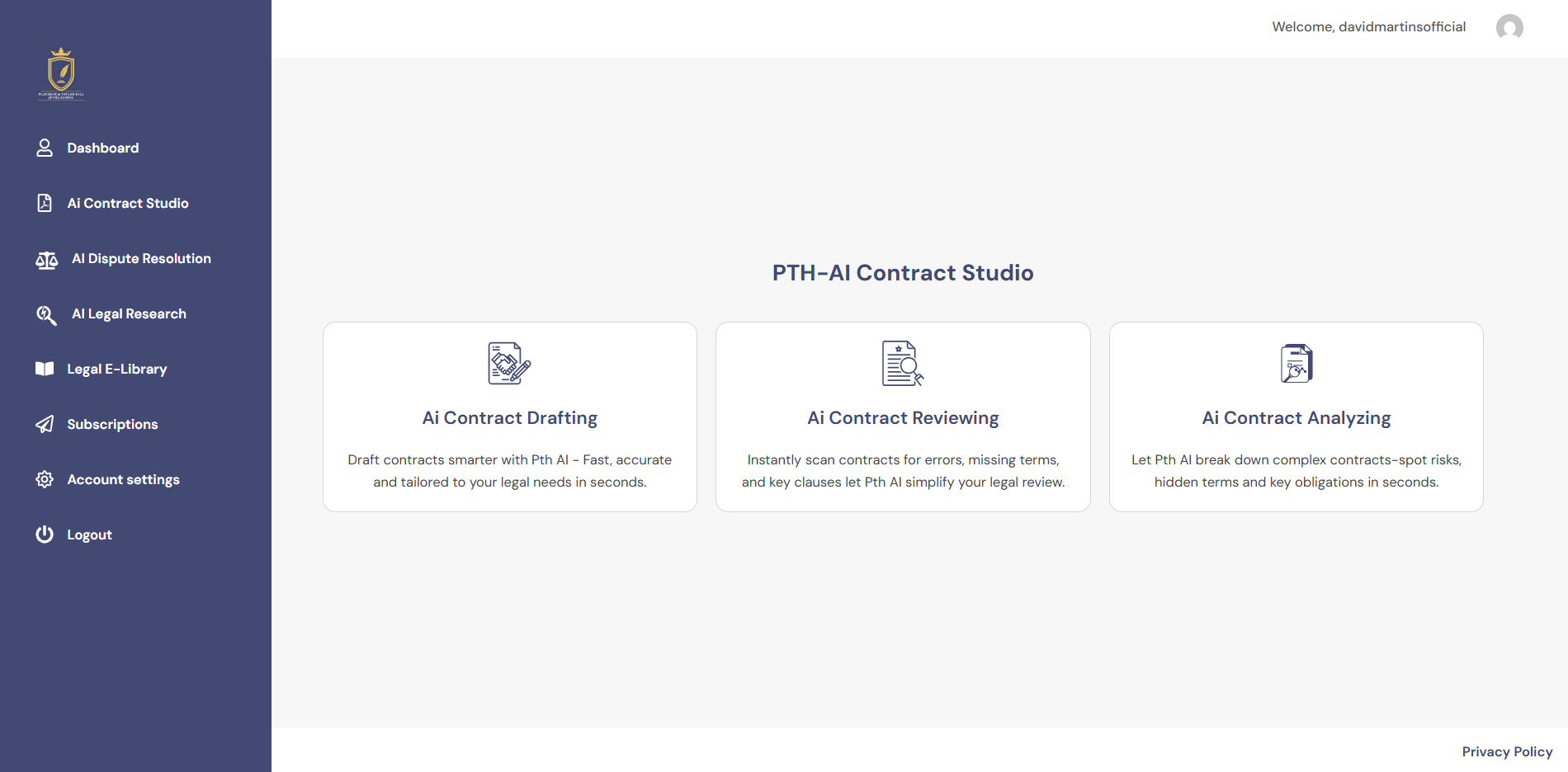This screenshot has width=1568, height=772.
Task: Click the Ai Contract Analyzing card description
Action: pos(1296,471)
